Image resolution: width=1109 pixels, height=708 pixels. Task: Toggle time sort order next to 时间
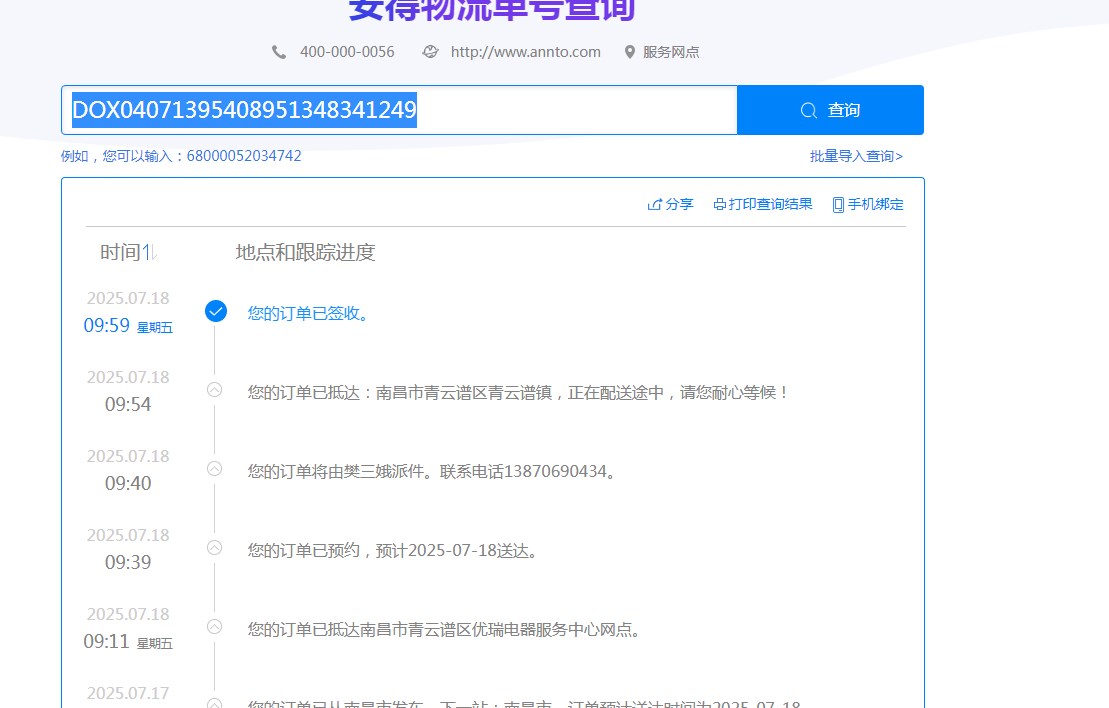pyautogui.click(x=150, y=253)
